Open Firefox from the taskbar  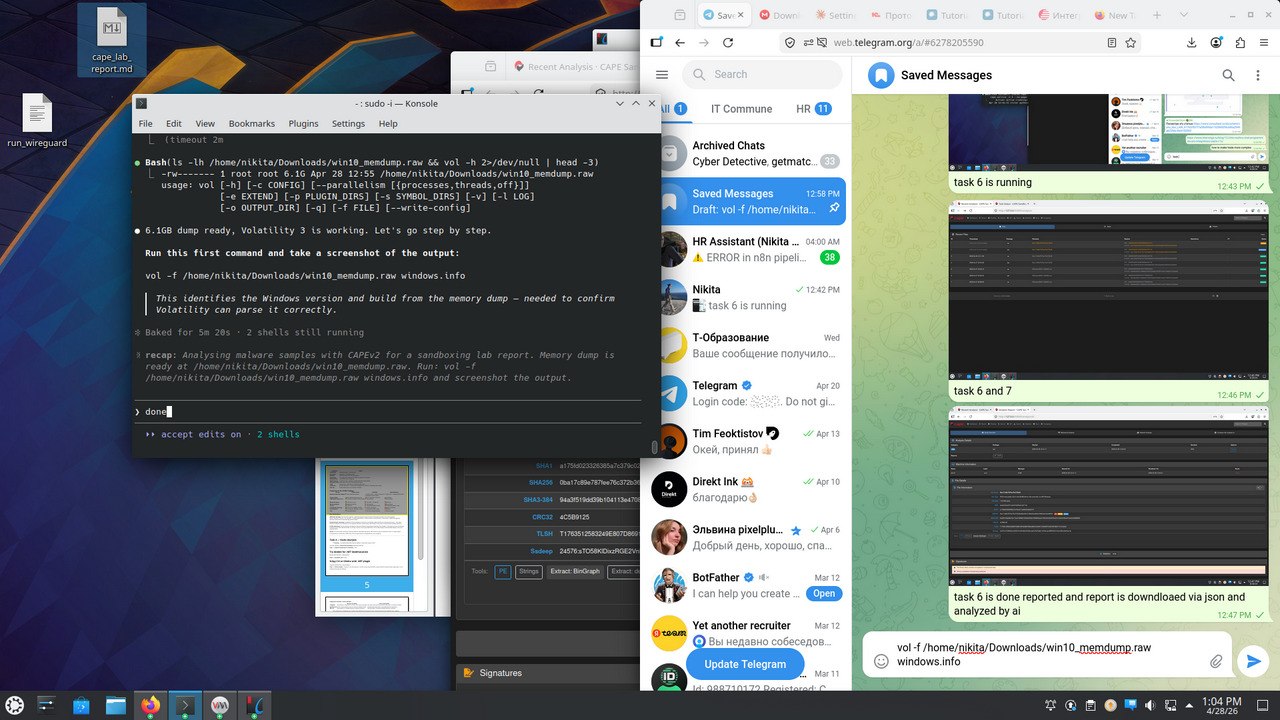click(150, 705)
